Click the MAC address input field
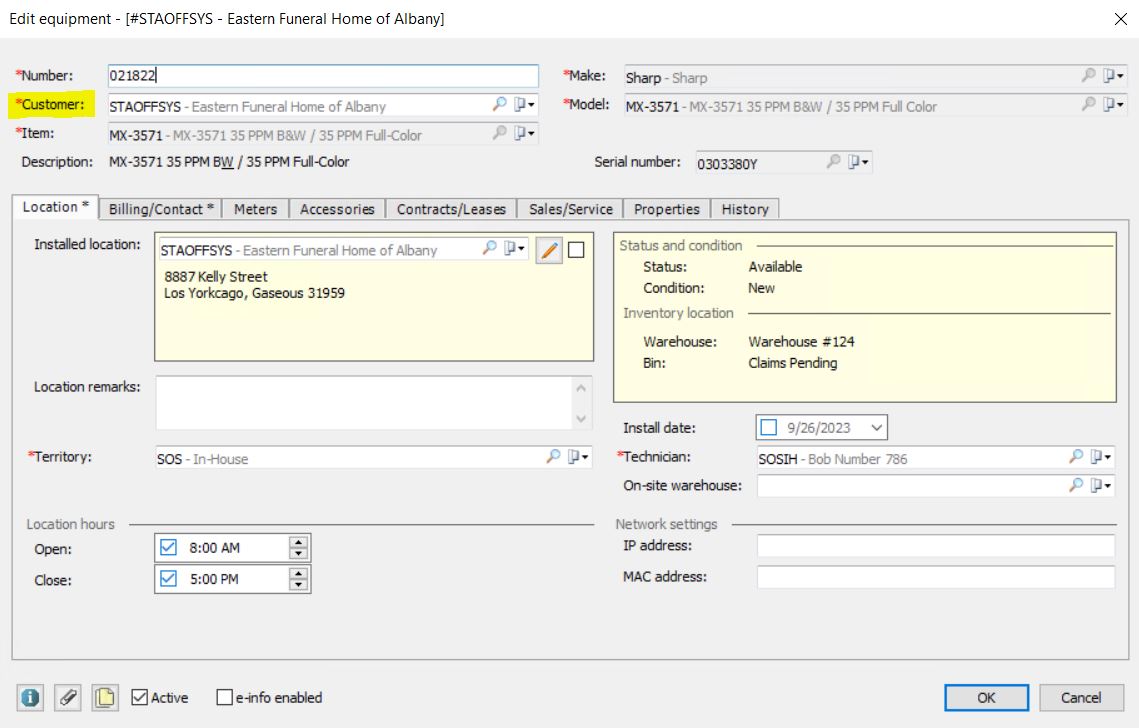This screenshot has width=1139, height=728. pyautogui.click(x=936, y=577)
